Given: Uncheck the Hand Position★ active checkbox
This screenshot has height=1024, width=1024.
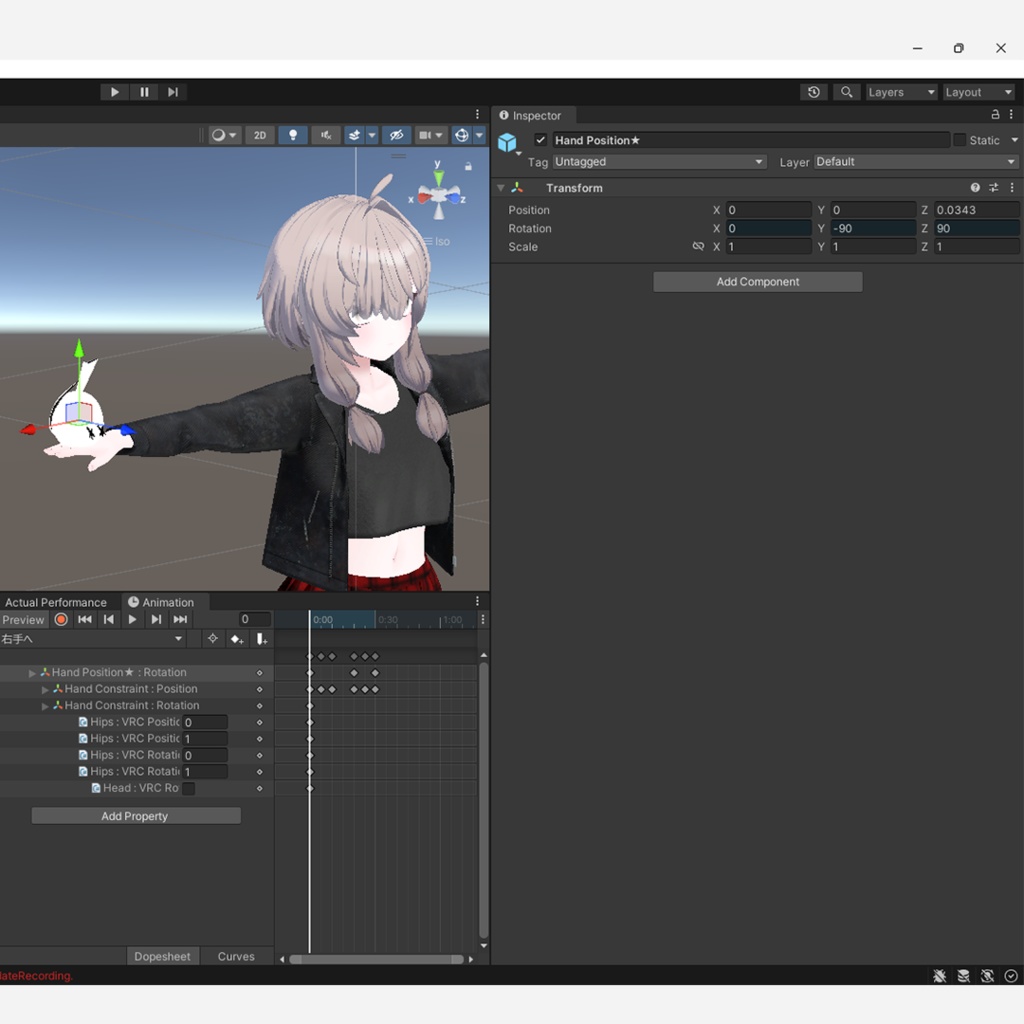Looking at the screenshot, I should [540, 140].
